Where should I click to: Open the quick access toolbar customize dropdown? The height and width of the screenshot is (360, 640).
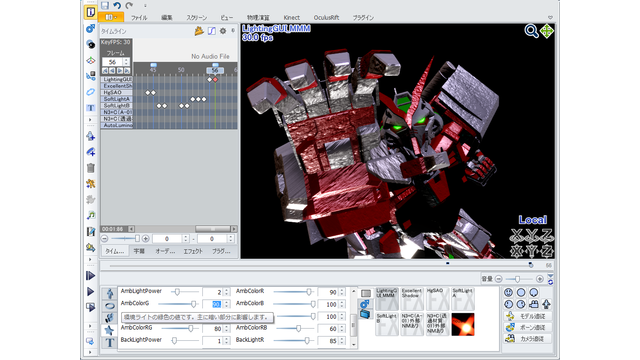click(145, 6)
